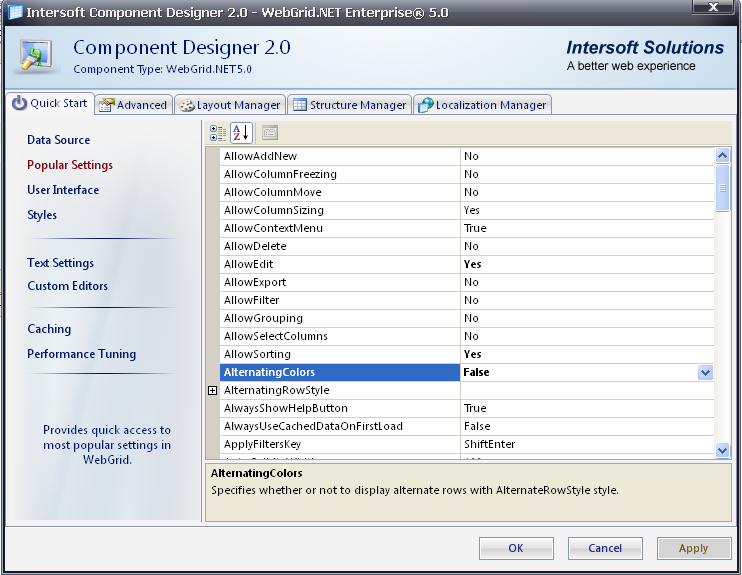This screenshot has width=742, height=575.
Task: Click the AllowColumnMove property name
Action: coord(273,192)
